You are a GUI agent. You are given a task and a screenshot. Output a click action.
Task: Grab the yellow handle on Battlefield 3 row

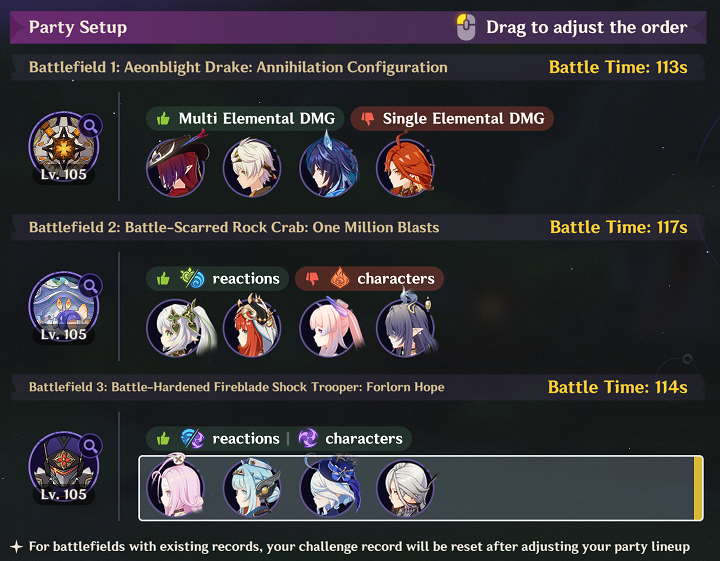coord(698,488)
